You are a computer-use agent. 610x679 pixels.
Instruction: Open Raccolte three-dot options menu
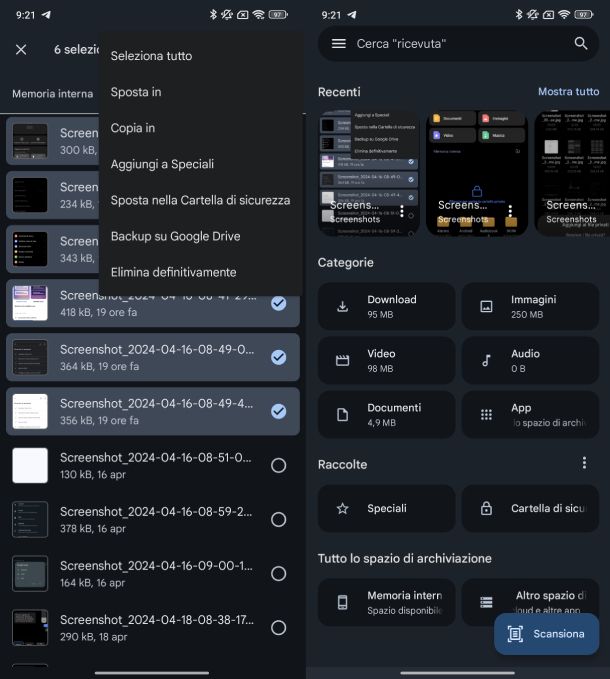[x=584, y=463]
